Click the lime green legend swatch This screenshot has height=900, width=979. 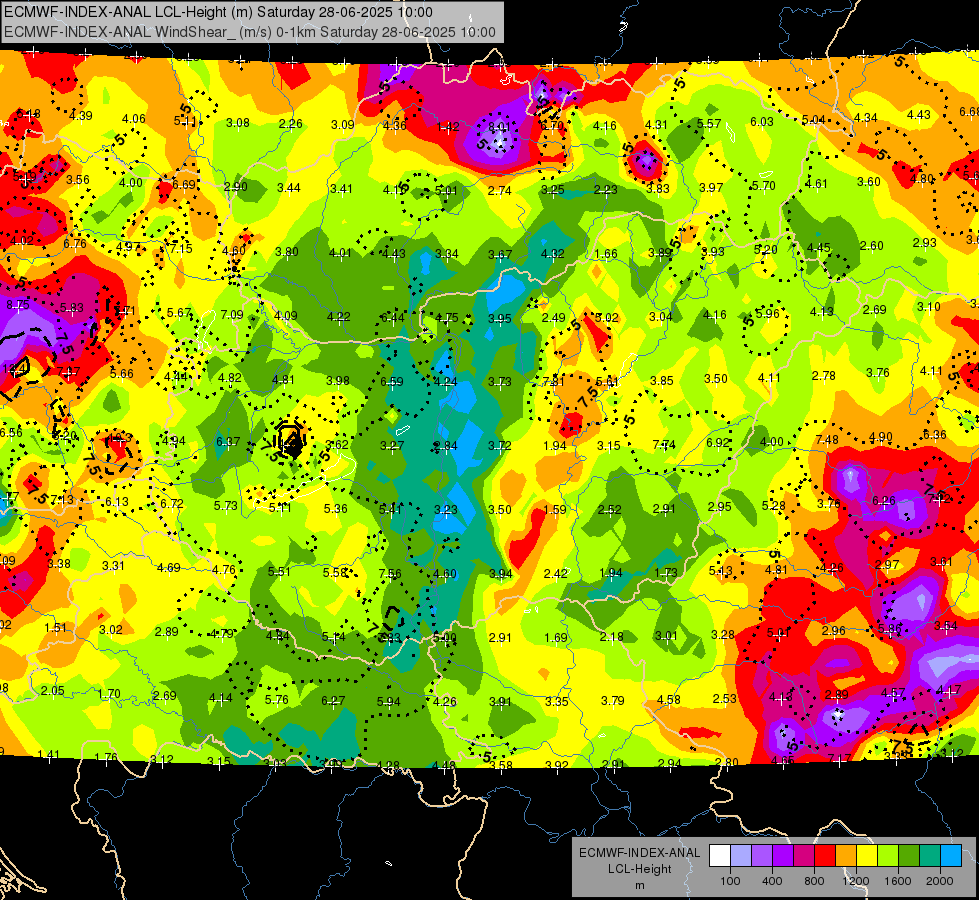[x=888, y=856]
